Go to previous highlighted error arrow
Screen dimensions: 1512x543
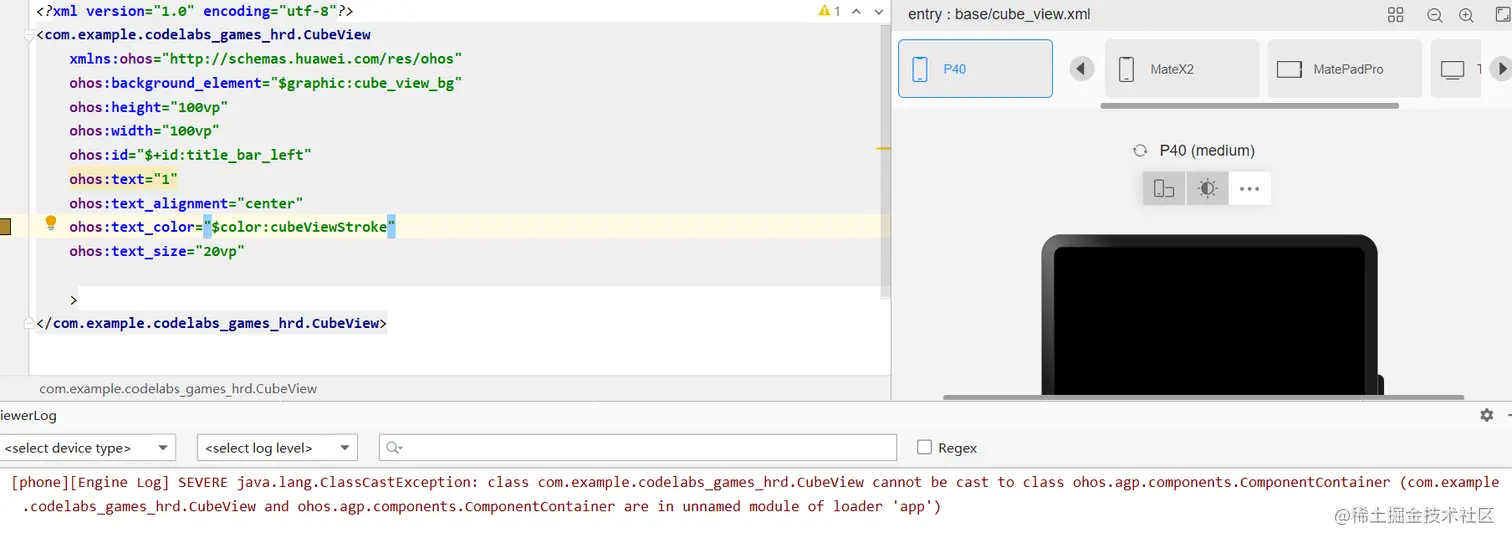(x=857, y=11)
